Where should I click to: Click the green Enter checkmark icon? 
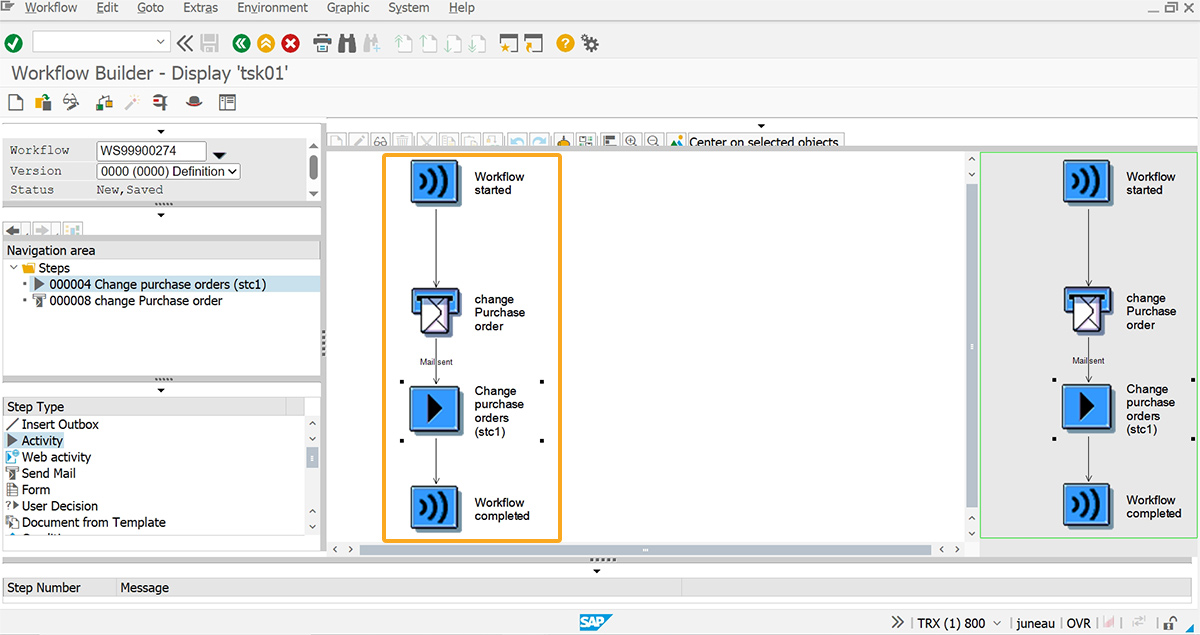pyautogui.click(x=14, y=43)
